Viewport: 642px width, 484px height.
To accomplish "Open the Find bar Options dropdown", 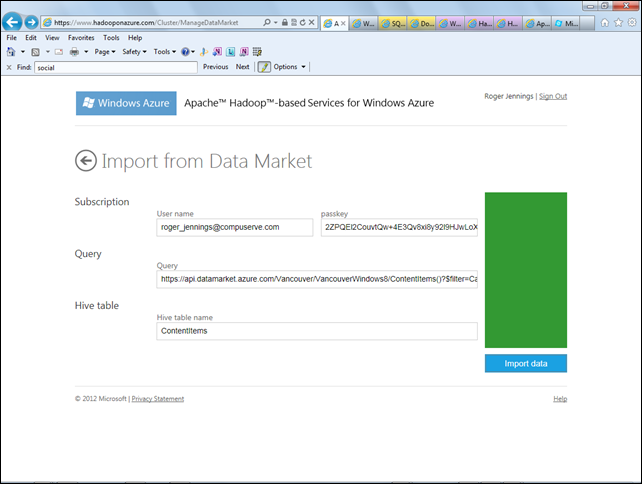I will coord(289,67).
